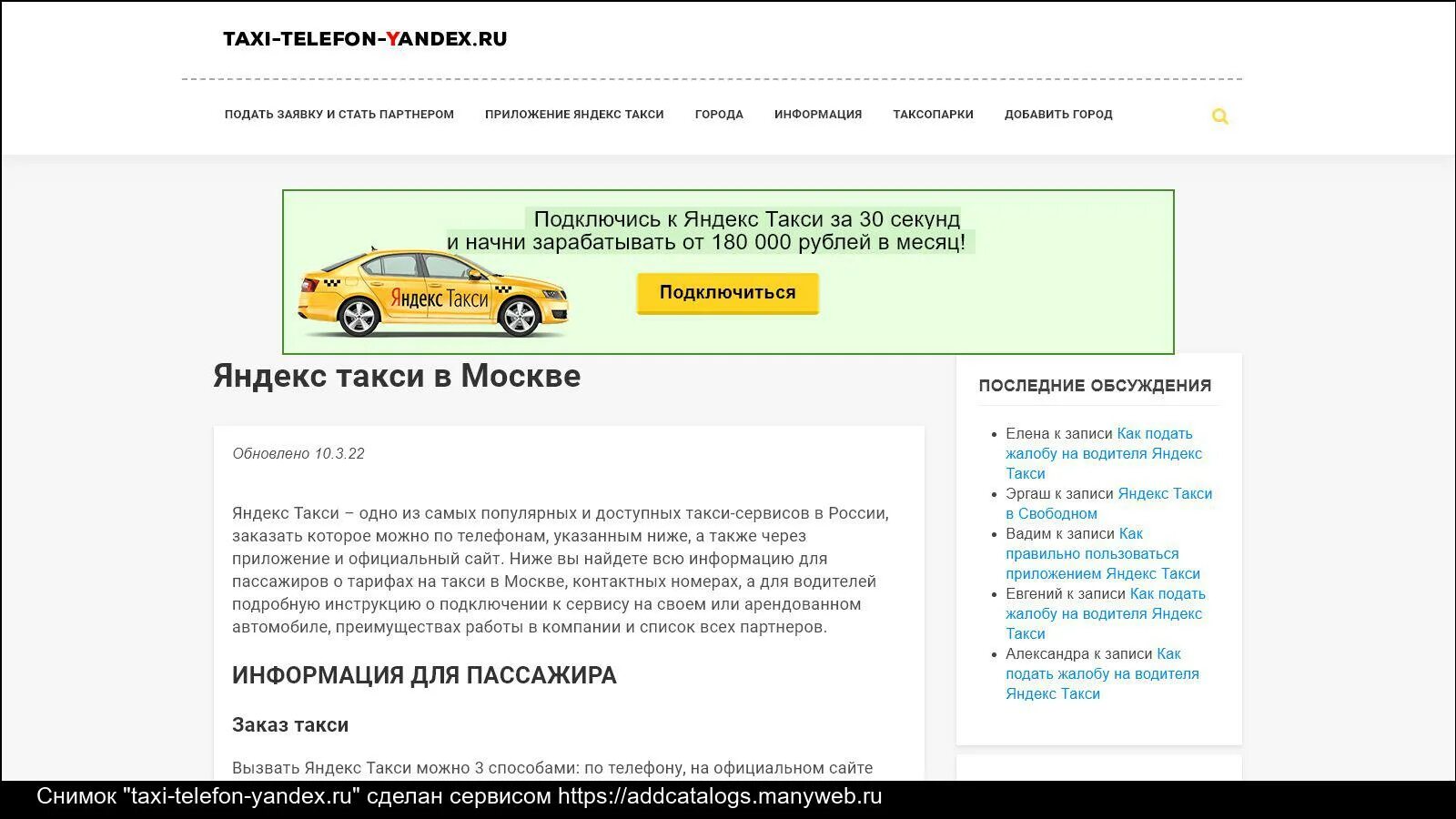Click the heading 'ИНФОРМАЦИЯ ДЛЯ ПАССАЖИРА'
Image resolution: width=1456 pixels, height=819 pixels.
pos(424,675)
